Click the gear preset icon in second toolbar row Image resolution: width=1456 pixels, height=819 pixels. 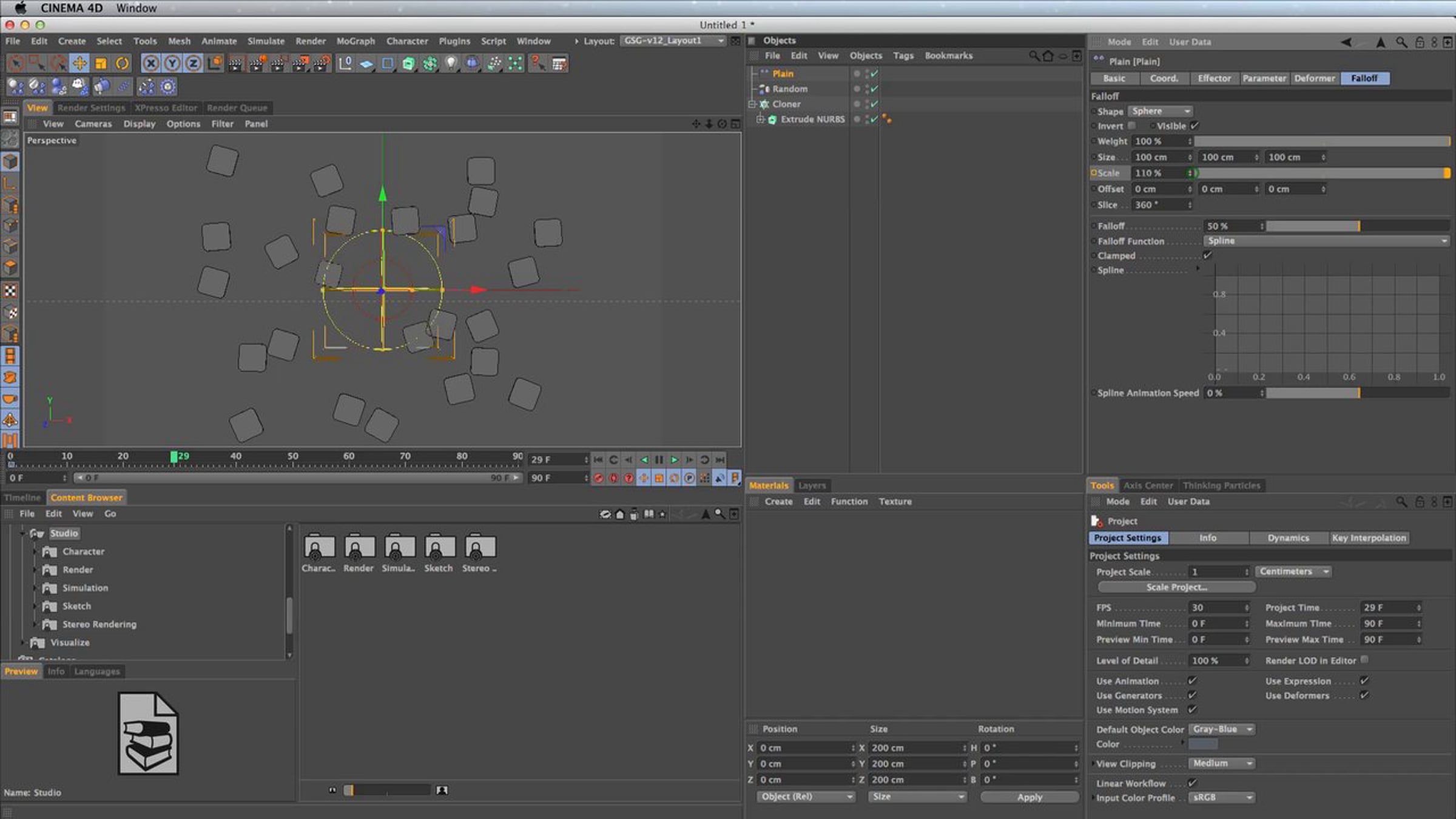pyautogui.click(x=168, y=87)
